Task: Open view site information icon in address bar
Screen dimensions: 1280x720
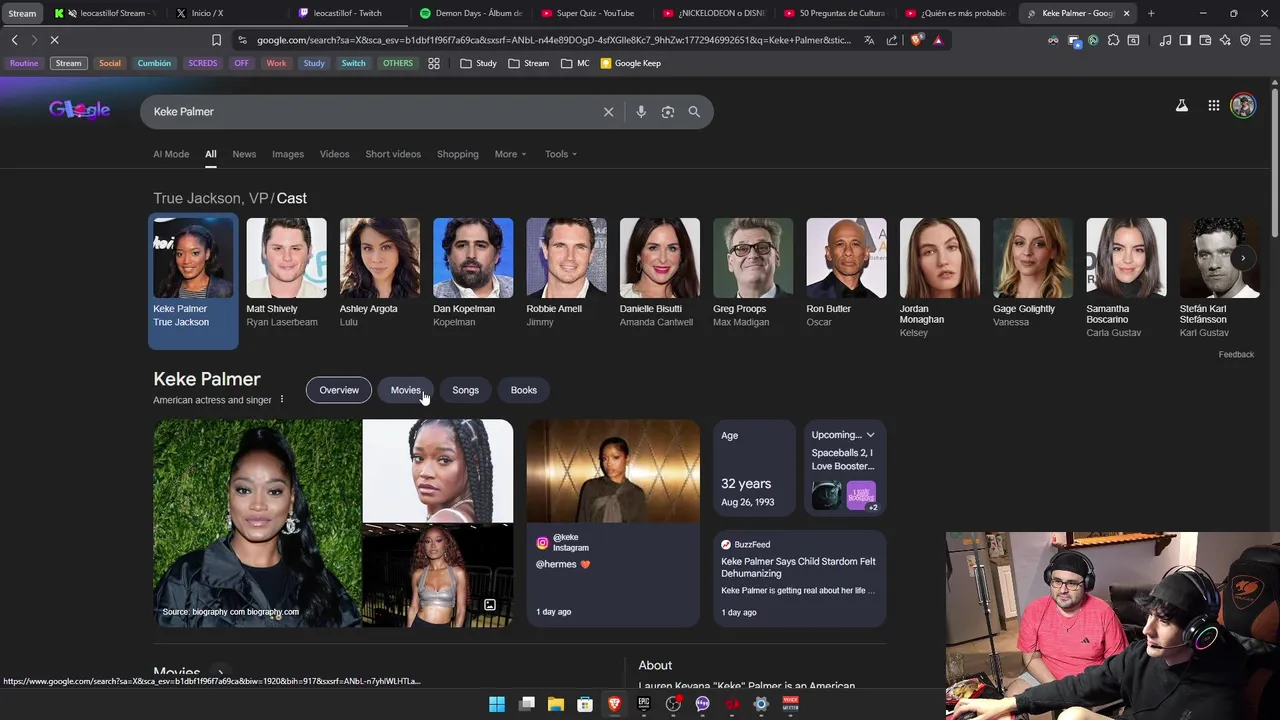Action: pyautogui.click(x=242, y=40)
